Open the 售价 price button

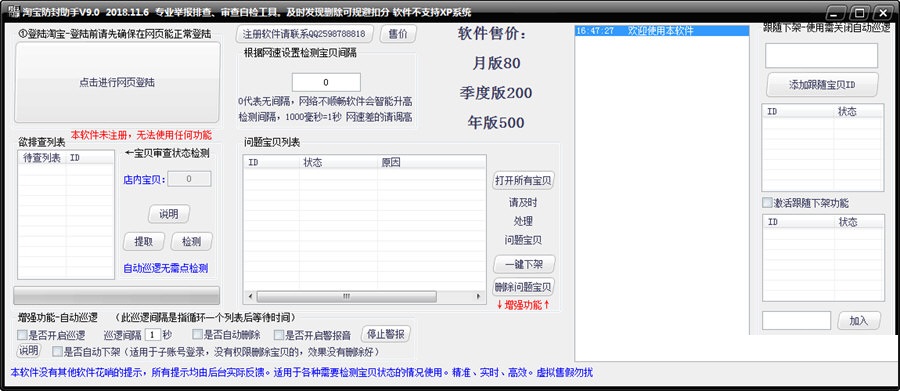(398, 34)
